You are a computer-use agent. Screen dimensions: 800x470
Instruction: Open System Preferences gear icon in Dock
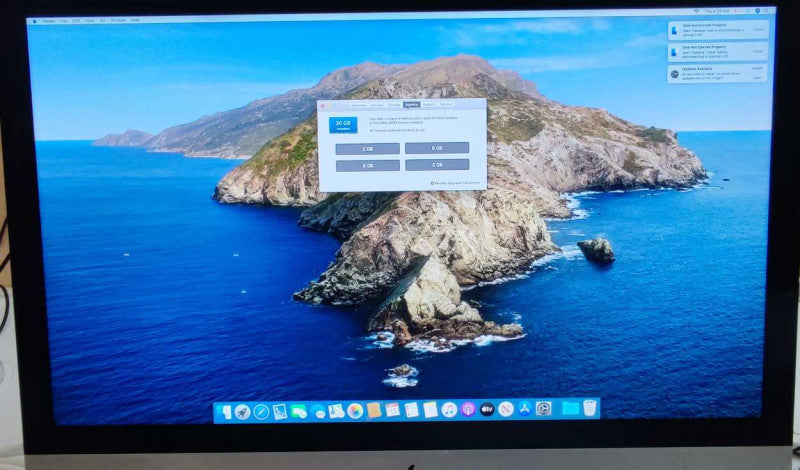point(543,408)
